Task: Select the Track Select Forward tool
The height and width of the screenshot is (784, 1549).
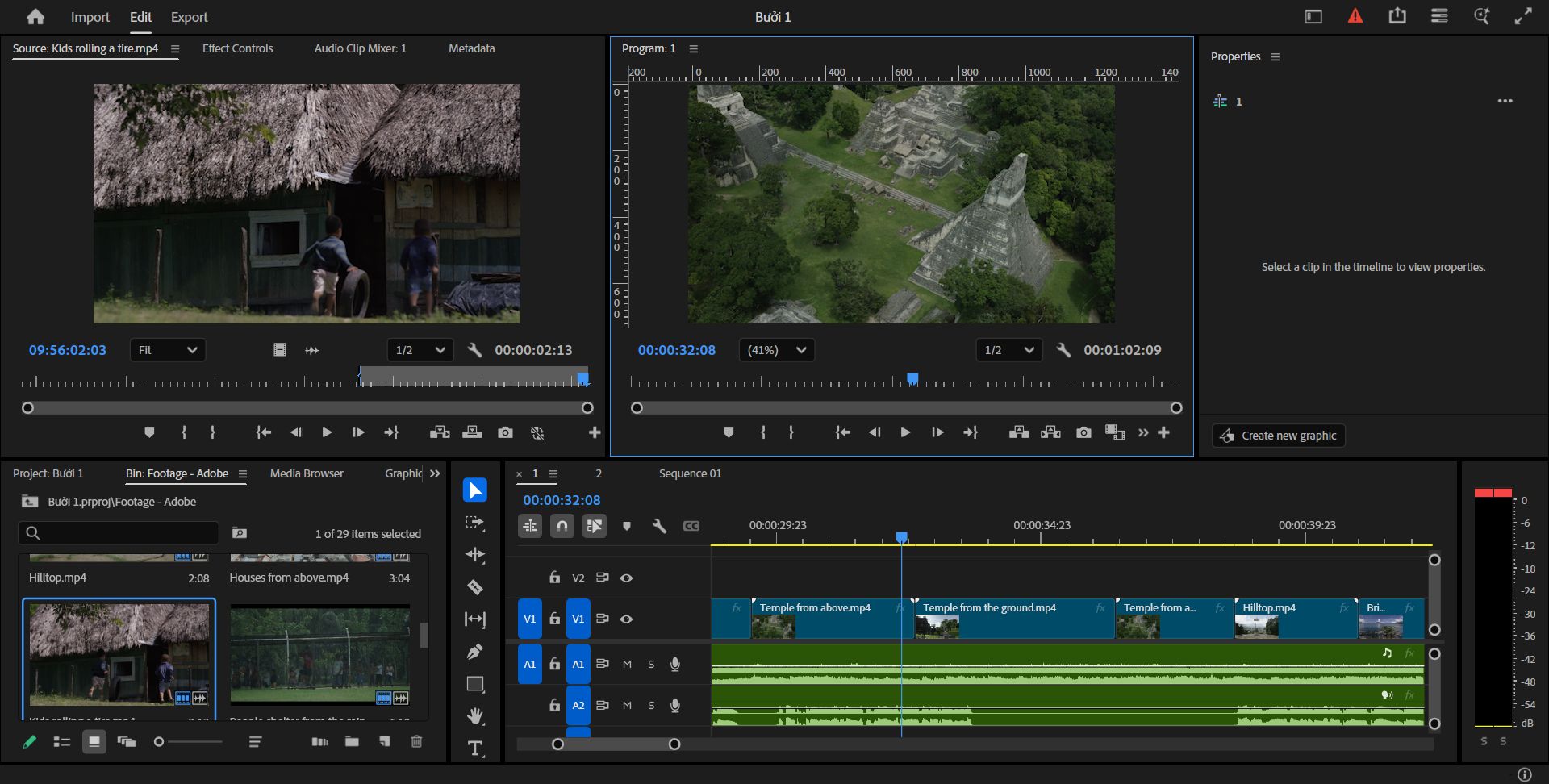Action: coord(475,523)
